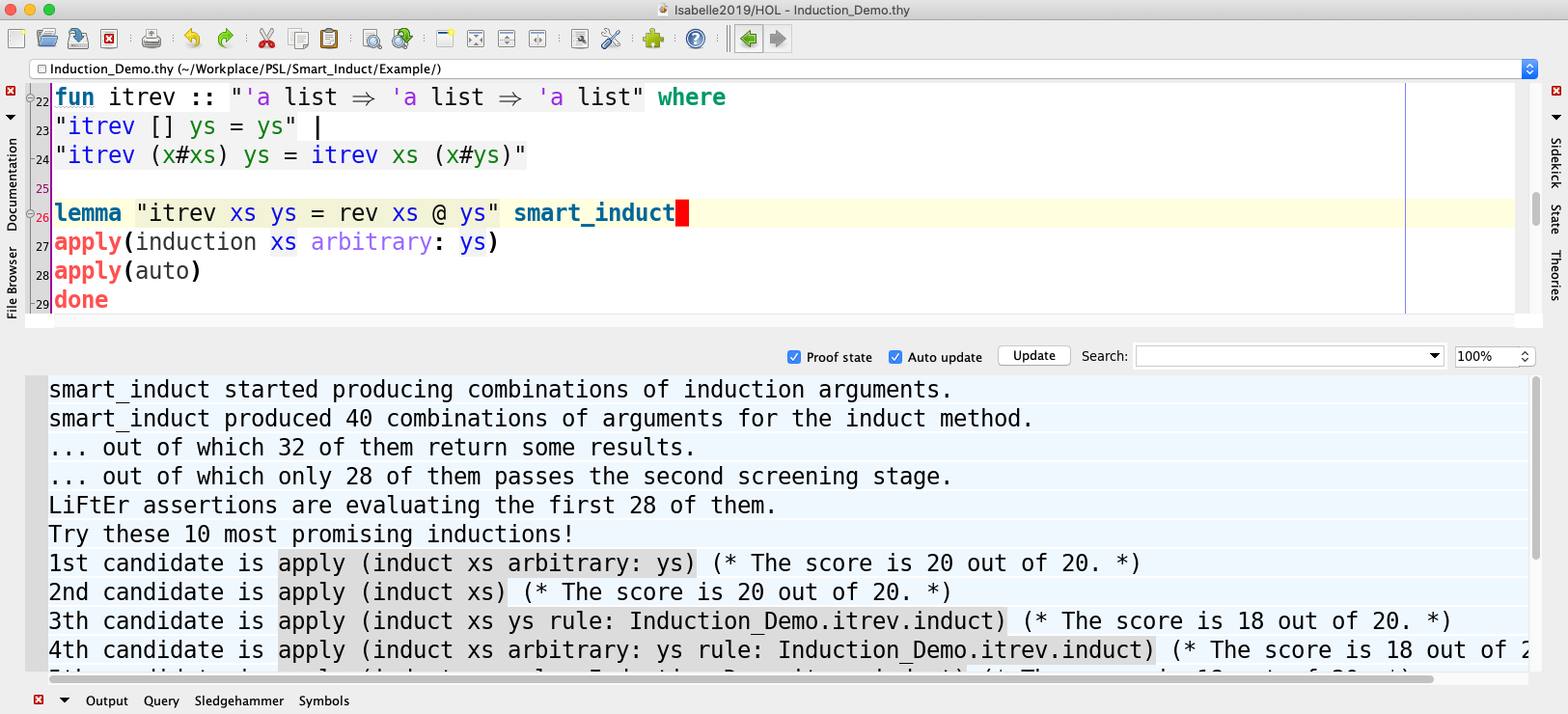
Task: Click the find magnifier icon
Action: point(371,39)
